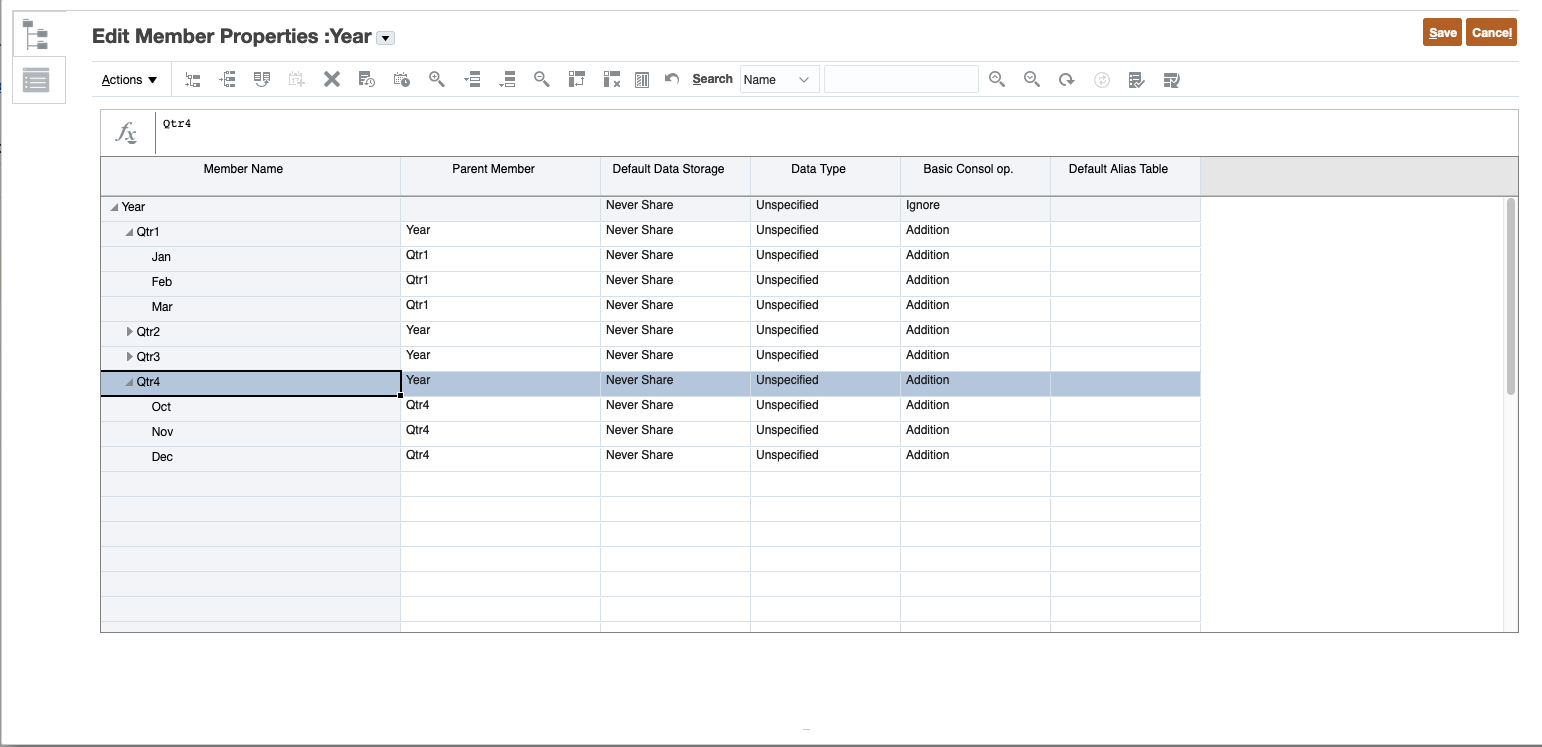Click the Refresh circular arrow icon
The height and width of the screenshot is (747, 1542).
1066,80
